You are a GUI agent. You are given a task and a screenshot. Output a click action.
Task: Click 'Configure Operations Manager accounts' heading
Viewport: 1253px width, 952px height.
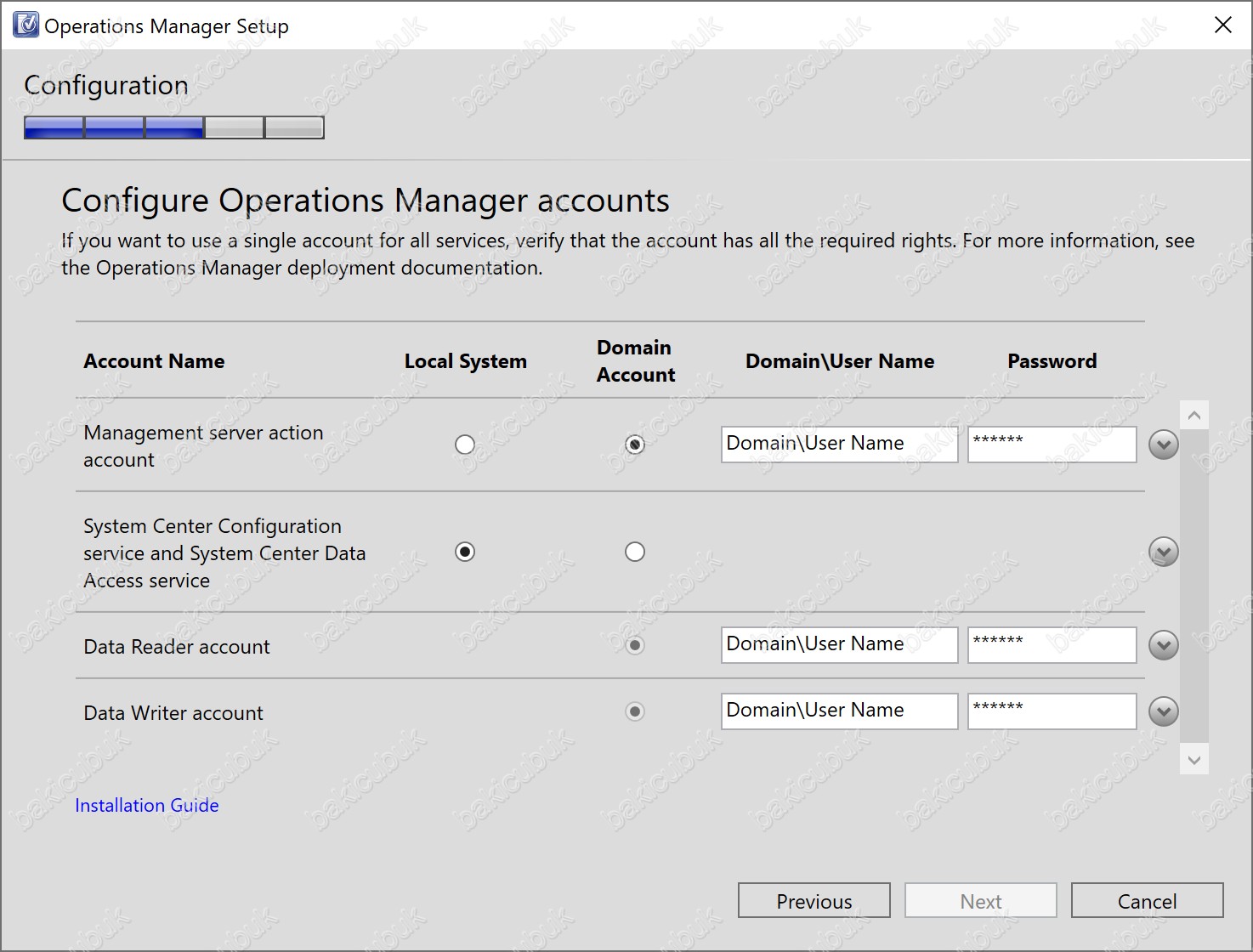[x=366, y=201]
